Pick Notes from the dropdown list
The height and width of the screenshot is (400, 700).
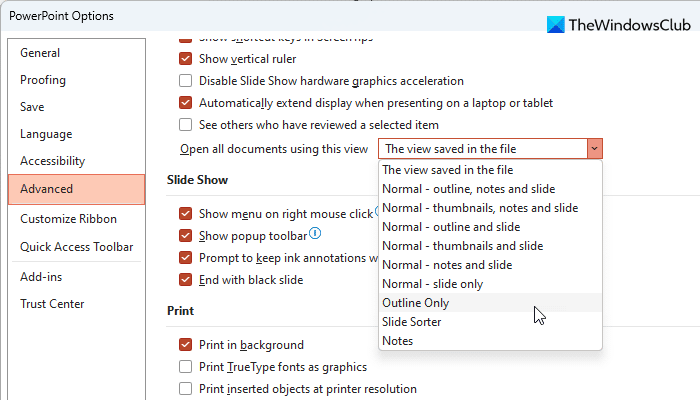[x=398, y=341]
